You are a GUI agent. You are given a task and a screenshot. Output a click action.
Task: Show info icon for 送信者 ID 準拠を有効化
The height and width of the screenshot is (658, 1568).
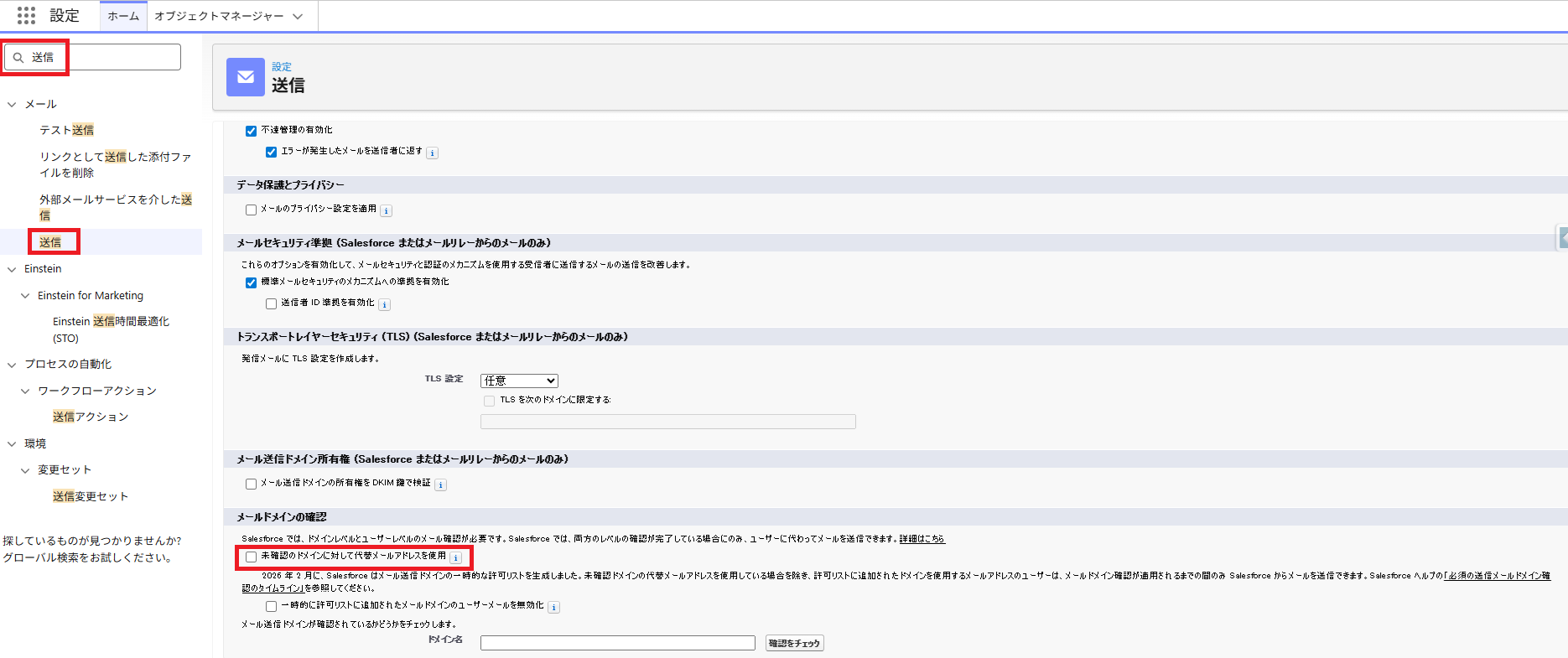[385, 304]
